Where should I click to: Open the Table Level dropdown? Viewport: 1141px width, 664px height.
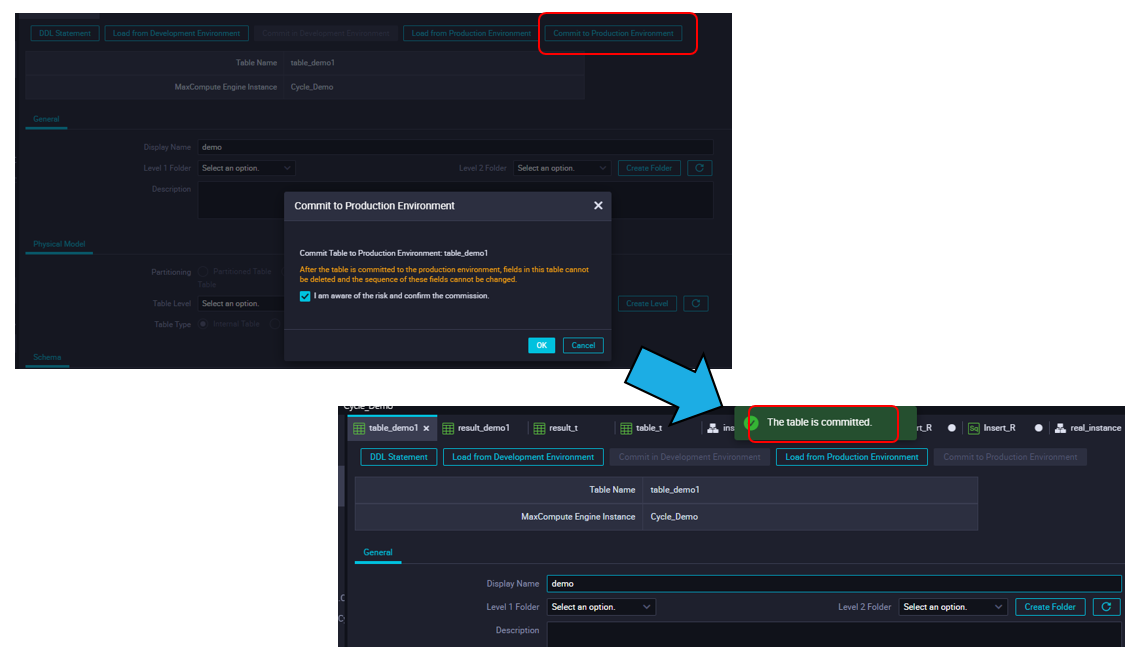point(241,304)
